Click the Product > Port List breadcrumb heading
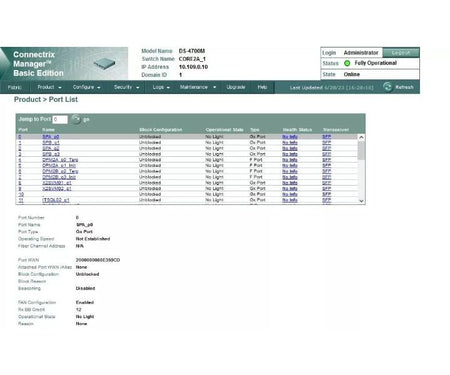This screenshot has height=375, width=450. coord(46,99)
